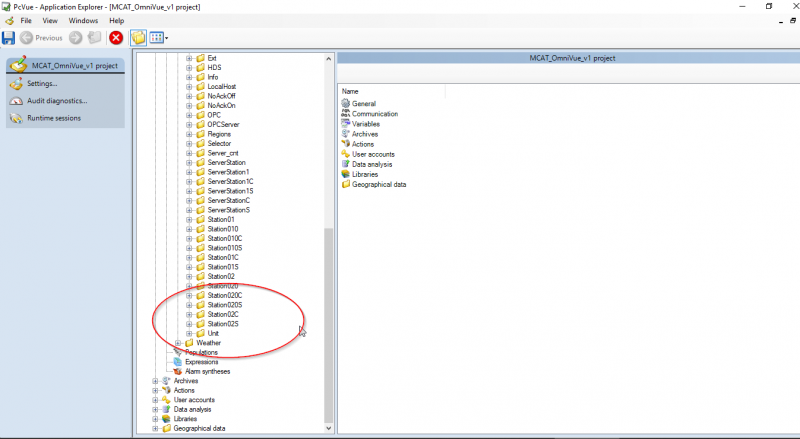Select the Variables icon in the Name list
Screen dimensions: 800x439
(x=346, y=124)
